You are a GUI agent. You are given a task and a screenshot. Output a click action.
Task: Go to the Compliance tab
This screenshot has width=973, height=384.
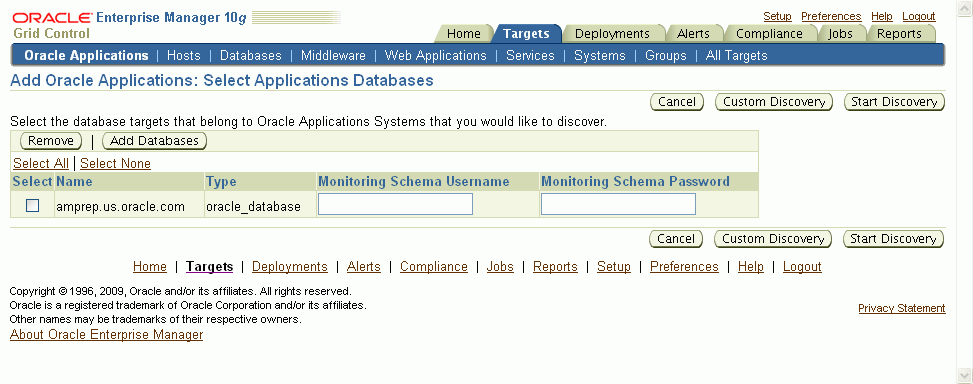coord(769,33)
